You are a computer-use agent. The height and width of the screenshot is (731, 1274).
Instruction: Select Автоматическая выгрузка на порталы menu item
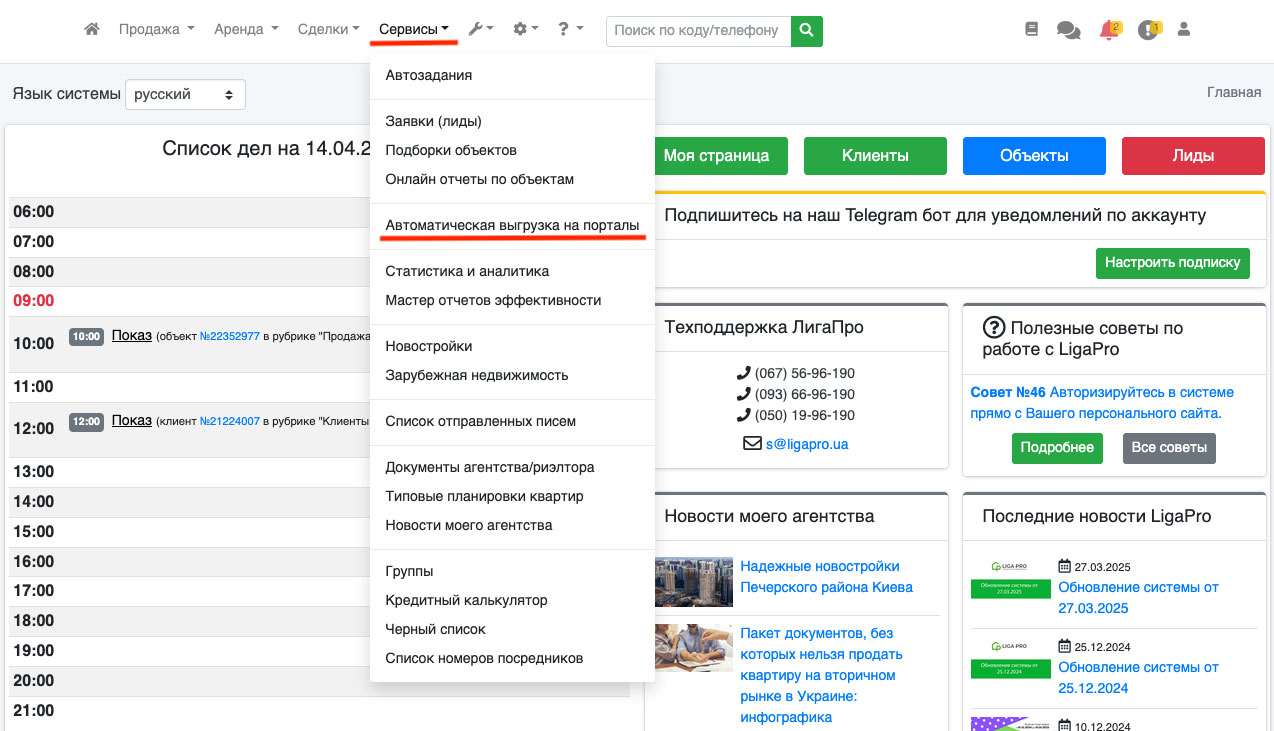point(512,226)
